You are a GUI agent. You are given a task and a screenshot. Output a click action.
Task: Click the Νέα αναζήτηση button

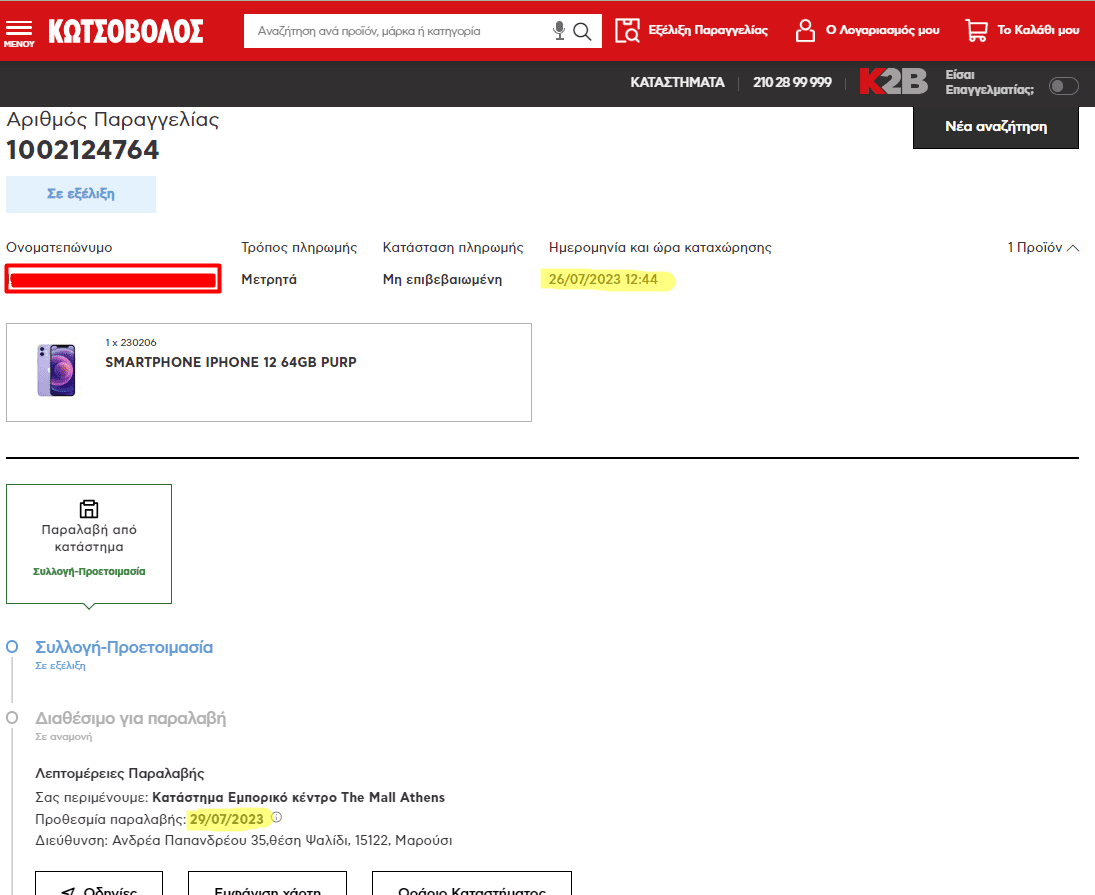pos(995,127)
